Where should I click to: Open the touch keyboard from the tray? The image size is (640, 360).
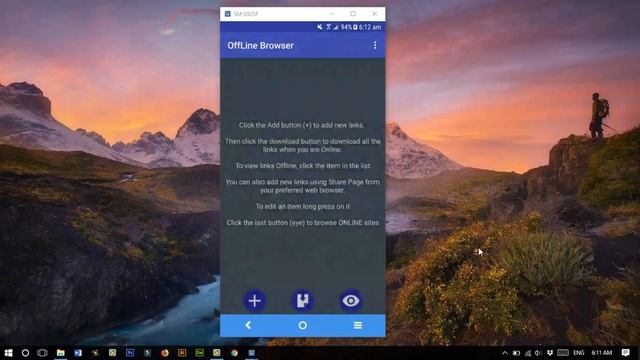coord(563,353)
